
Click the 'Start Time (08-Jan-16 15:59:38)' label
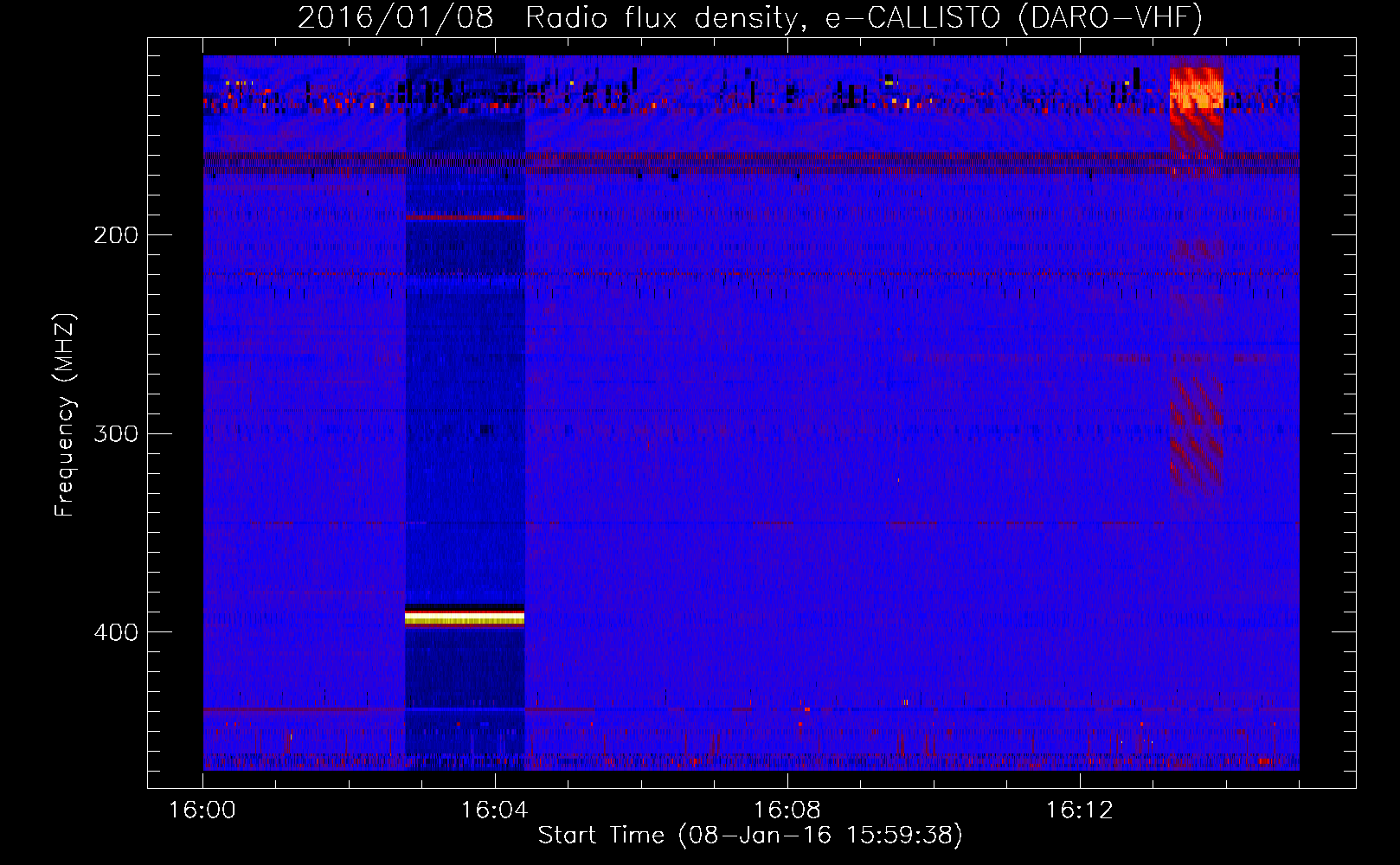coord(750,836)
